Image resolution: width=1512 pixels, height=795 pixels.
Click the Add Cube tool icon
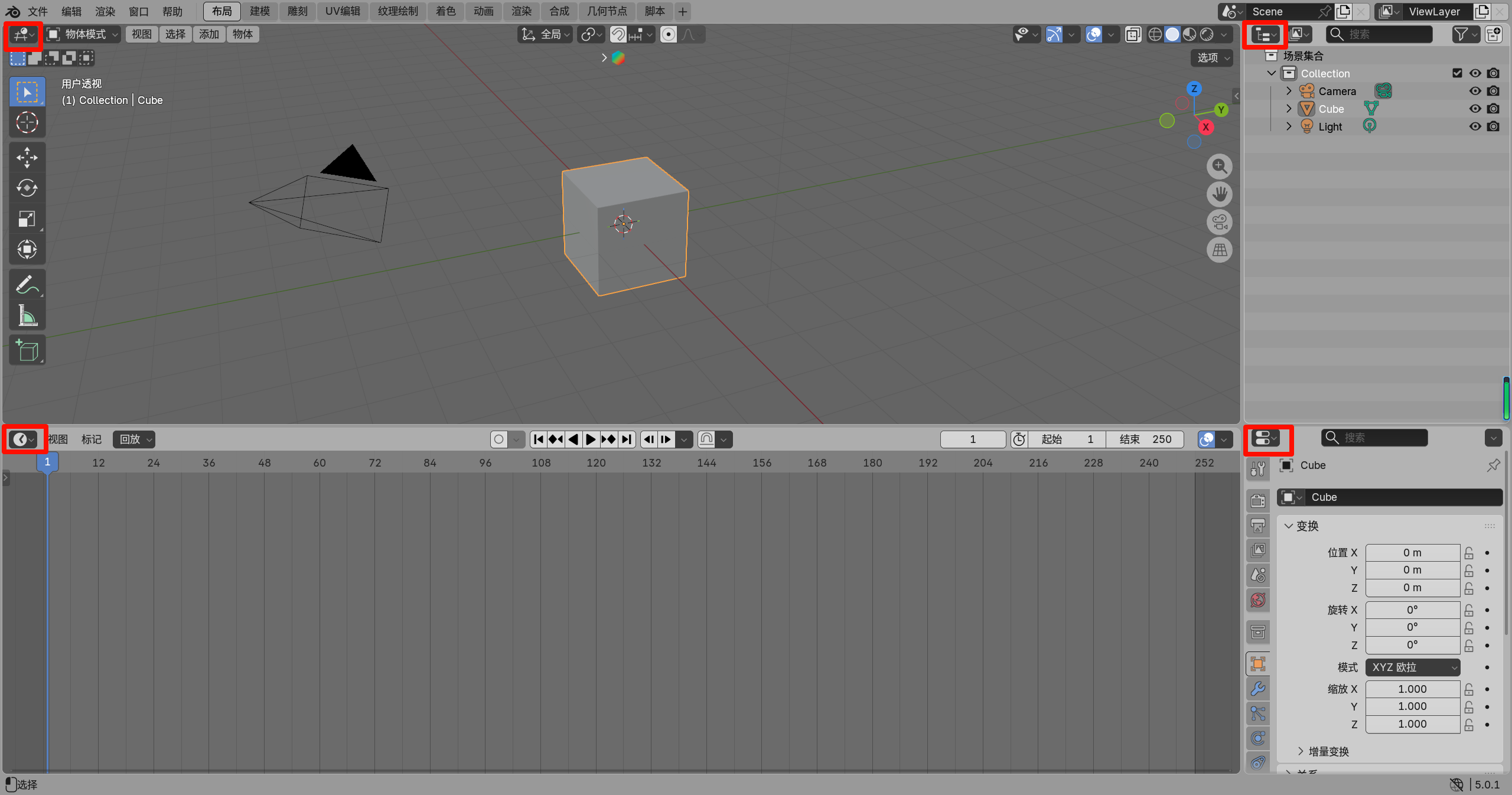coord(27,350)
